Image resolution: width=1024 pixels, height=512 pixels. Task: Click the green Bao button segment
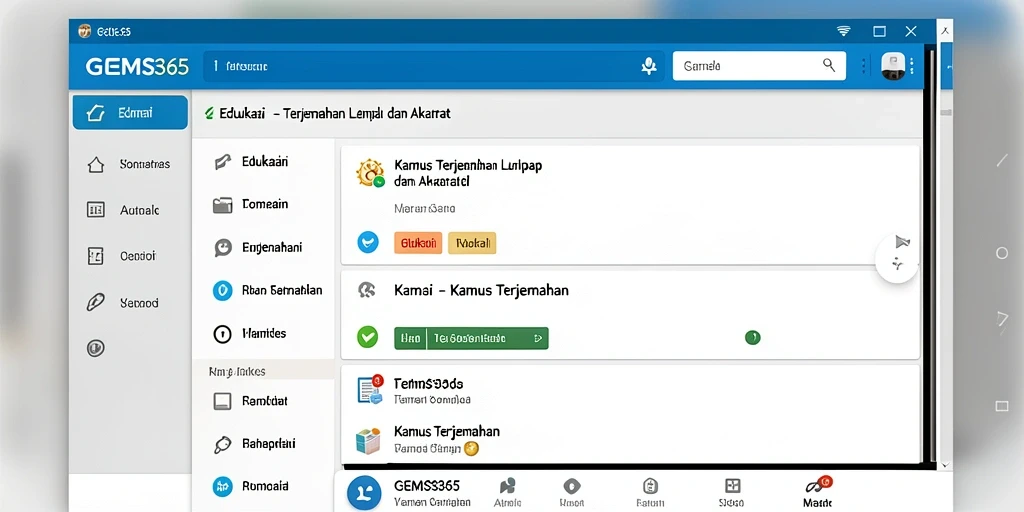410,338
